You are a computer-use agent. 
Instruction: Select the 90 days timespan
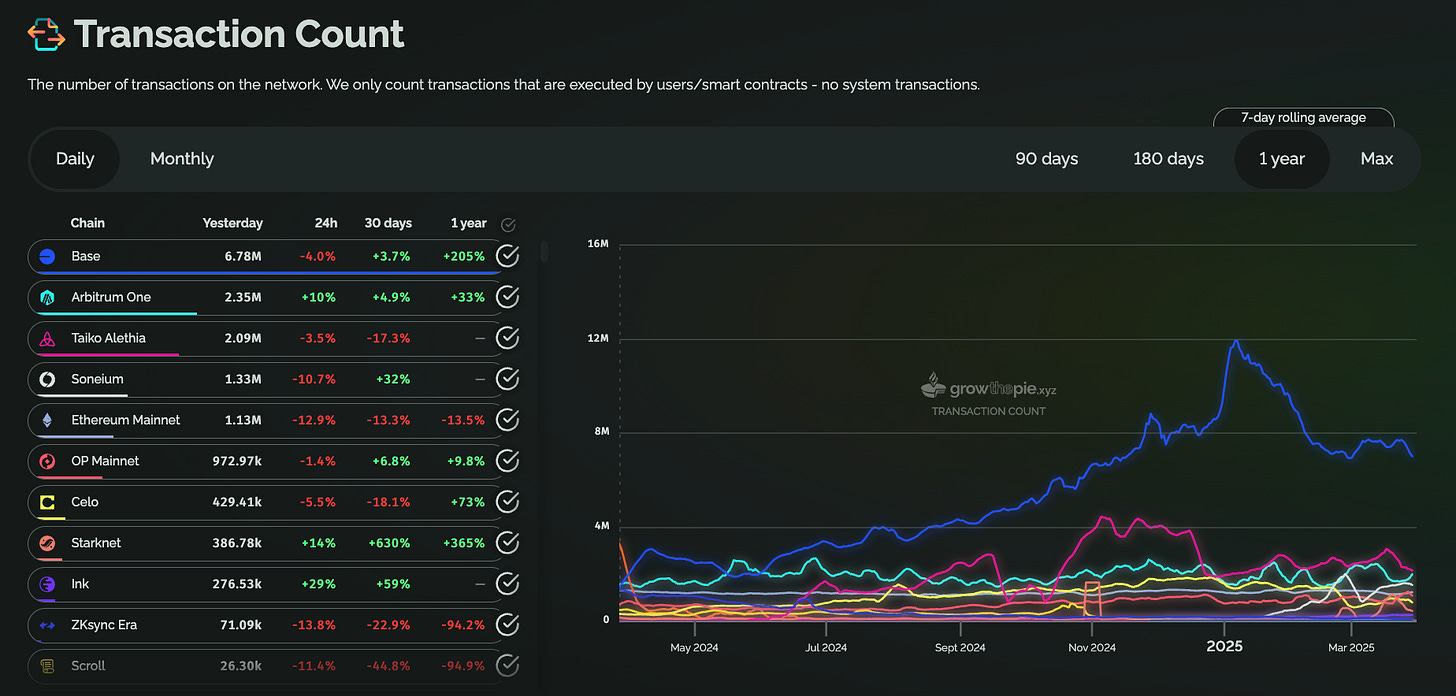pos(1047,159)
